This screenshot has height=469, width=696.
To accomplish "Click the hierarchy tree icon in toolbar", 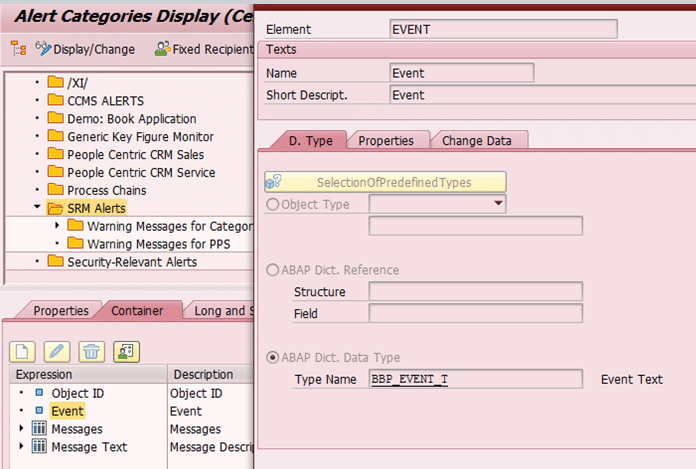I will 18,48.
